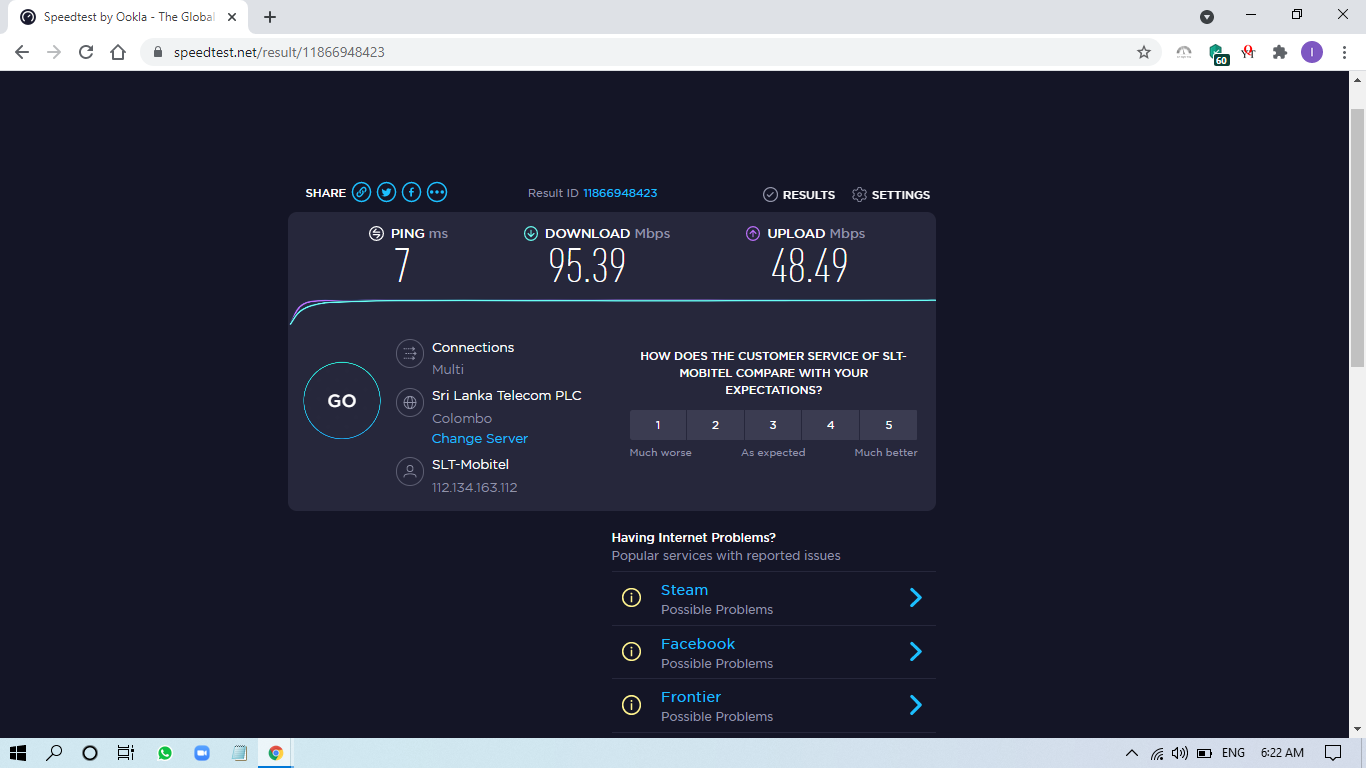Expand Frontier row chevron arrow

(915, 705)
